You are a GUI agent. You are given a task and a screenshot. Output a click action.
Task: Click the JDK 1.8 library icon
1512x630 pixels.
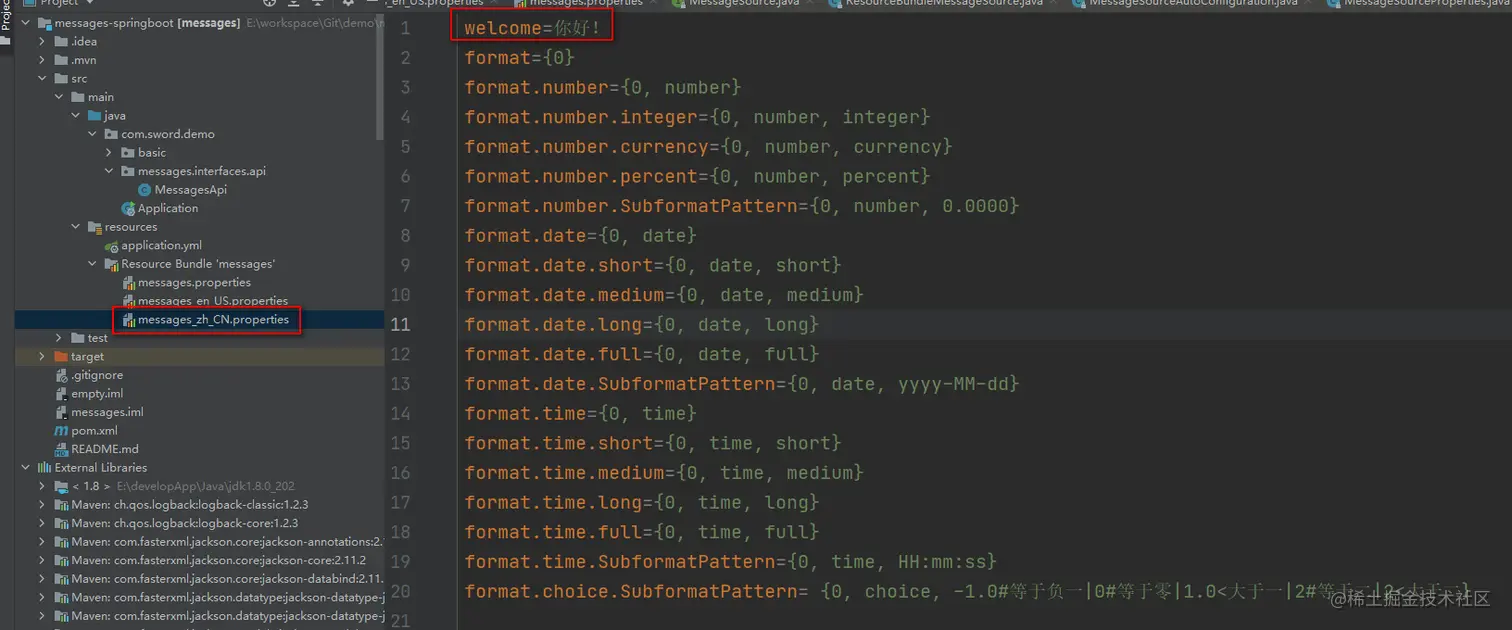61,486
